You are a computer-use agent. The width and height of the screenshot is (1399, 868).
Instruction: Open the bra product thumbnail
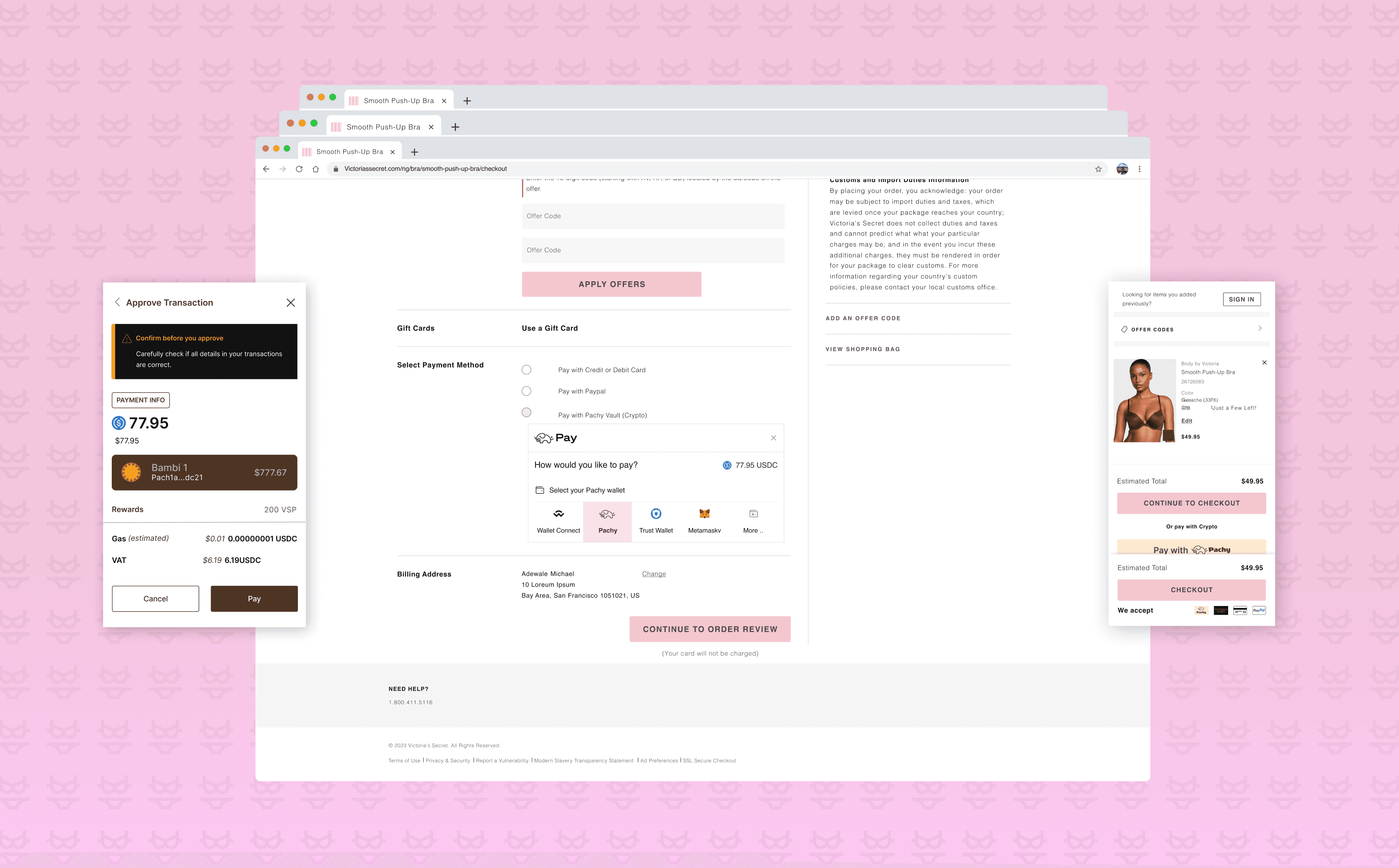1145,401
